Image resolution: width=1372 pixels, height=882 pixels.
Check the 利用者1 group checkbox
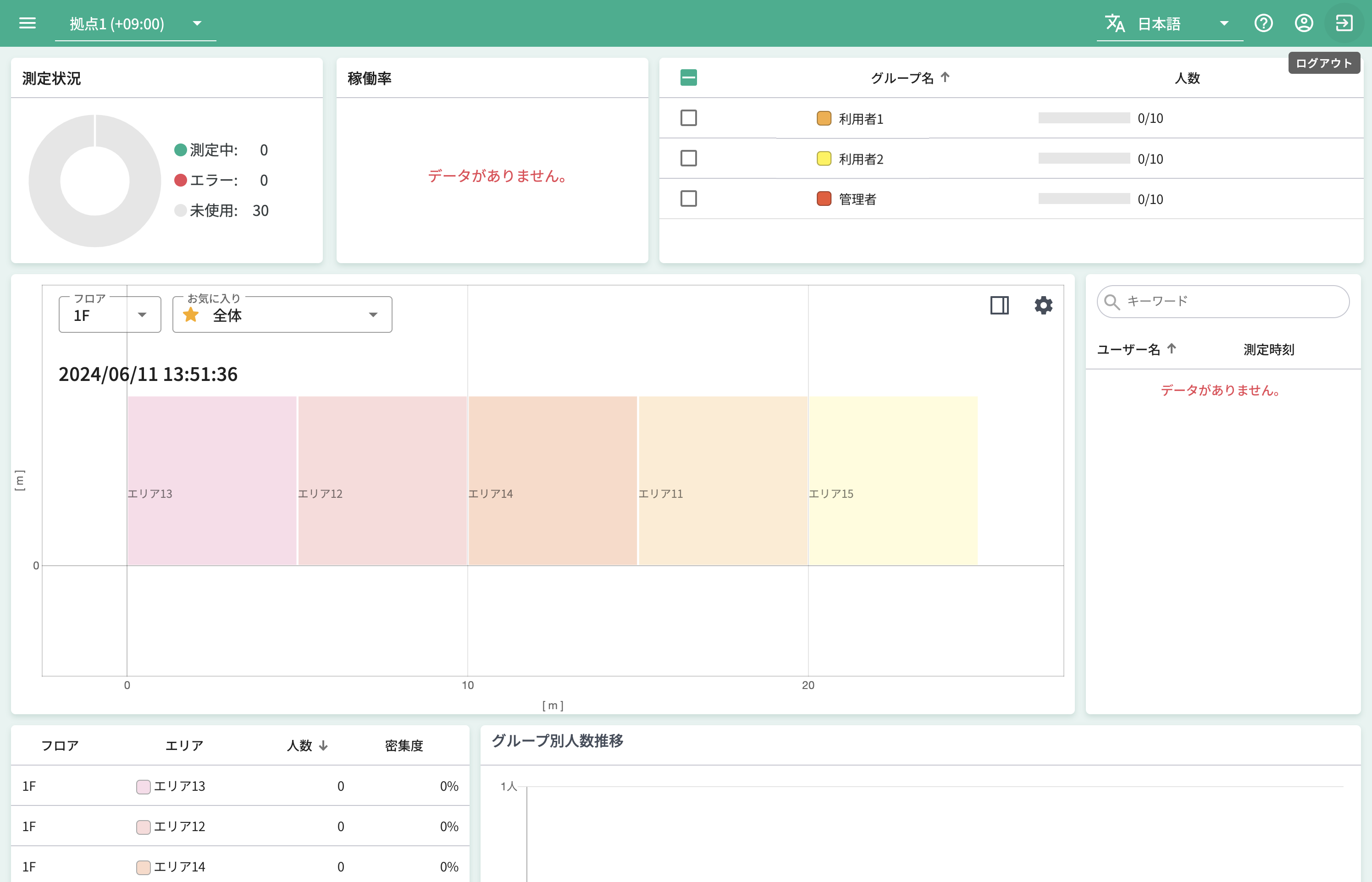[x=688, y=118]
